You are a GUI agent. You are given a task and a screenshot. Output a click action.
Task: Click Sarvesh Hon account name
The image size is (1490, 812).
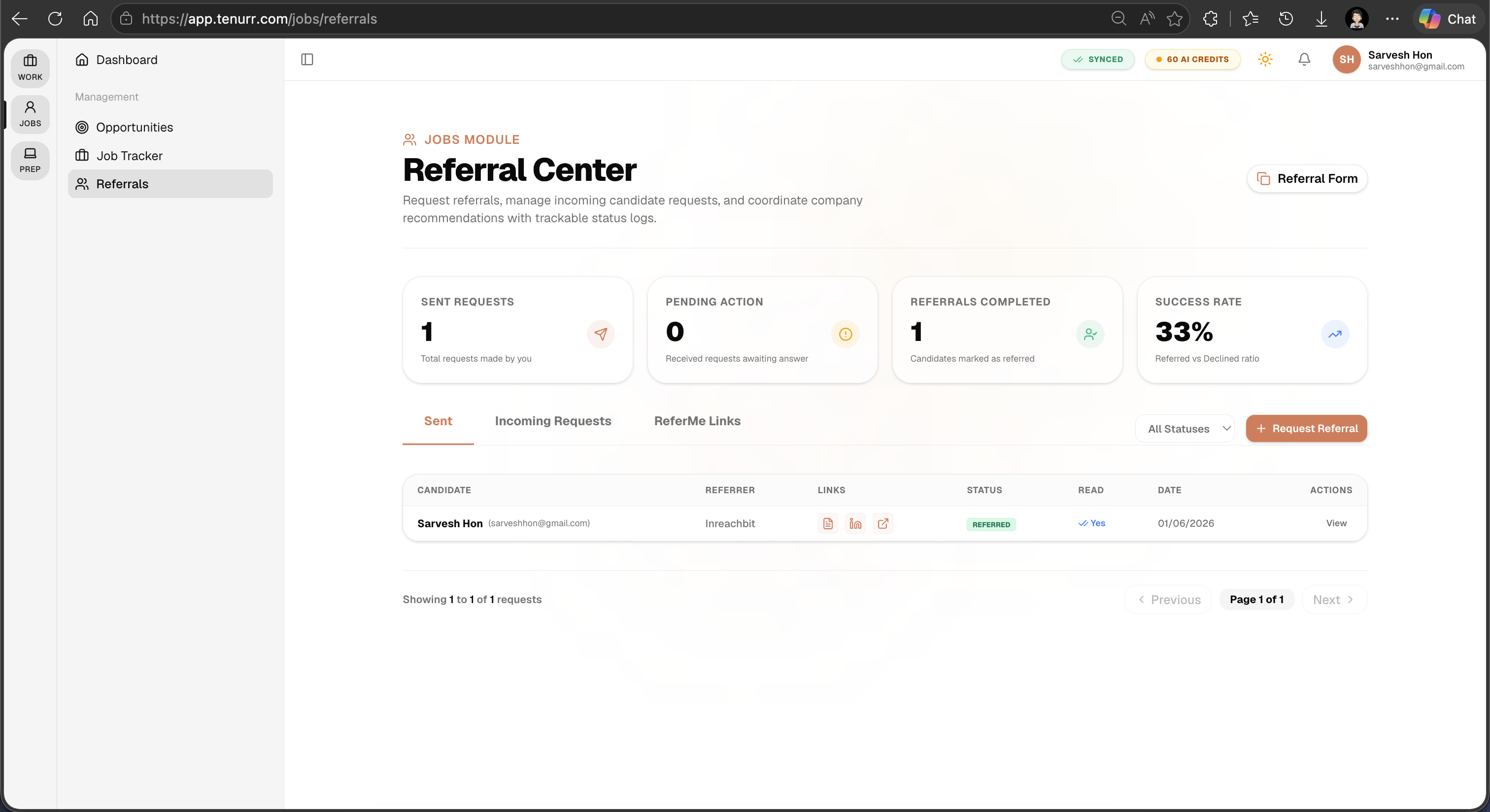pos(1400,55)
